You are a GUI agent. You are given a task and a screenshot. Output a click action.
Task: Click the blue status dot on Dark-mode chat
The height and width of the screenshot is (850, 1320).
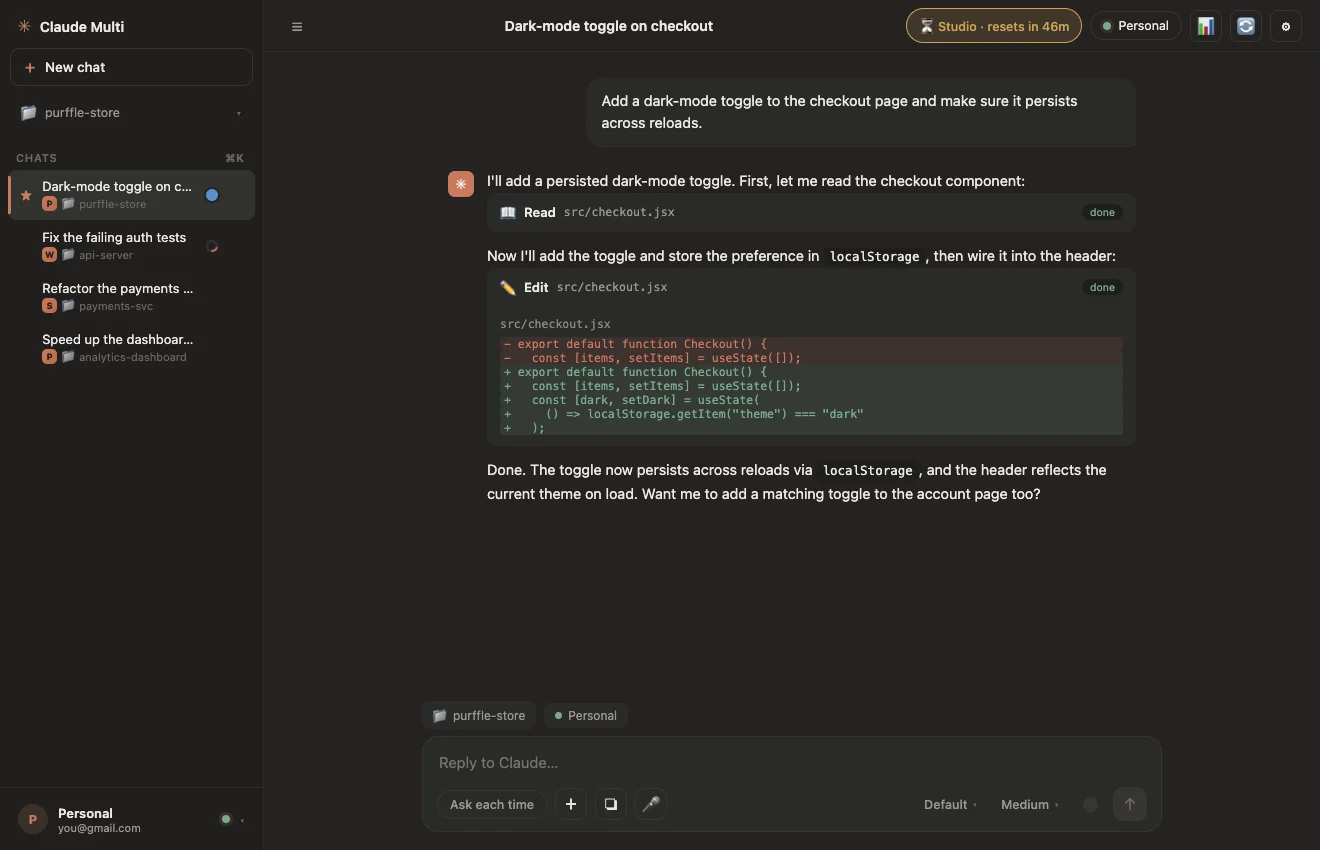coord(212,195)
